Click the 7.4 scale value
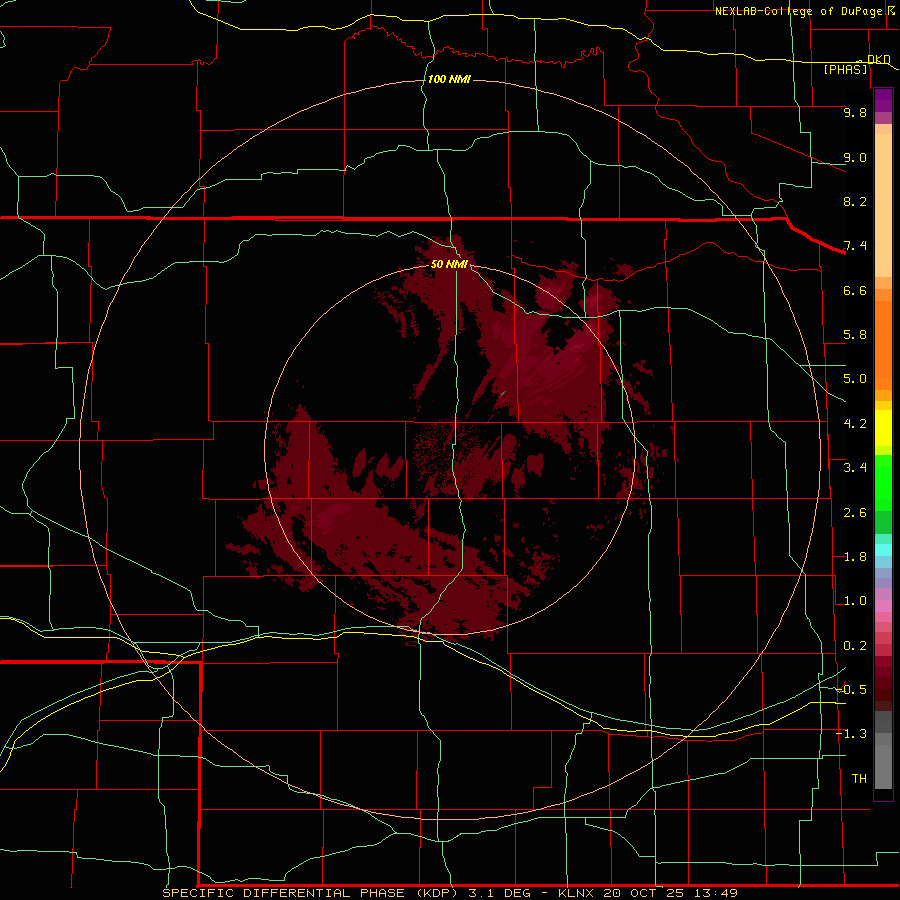 coord(855,246)
